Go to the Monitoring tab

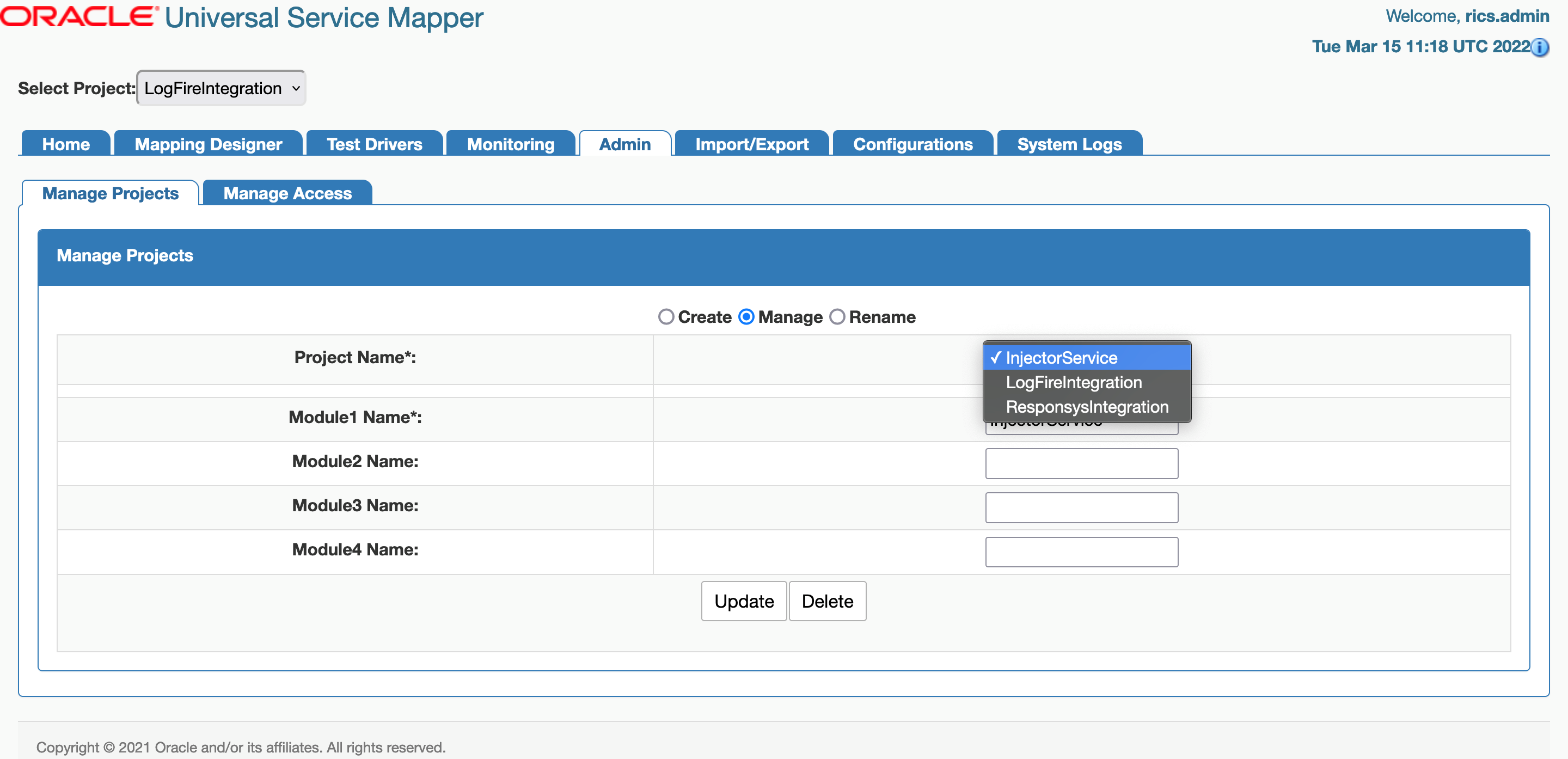510,144
